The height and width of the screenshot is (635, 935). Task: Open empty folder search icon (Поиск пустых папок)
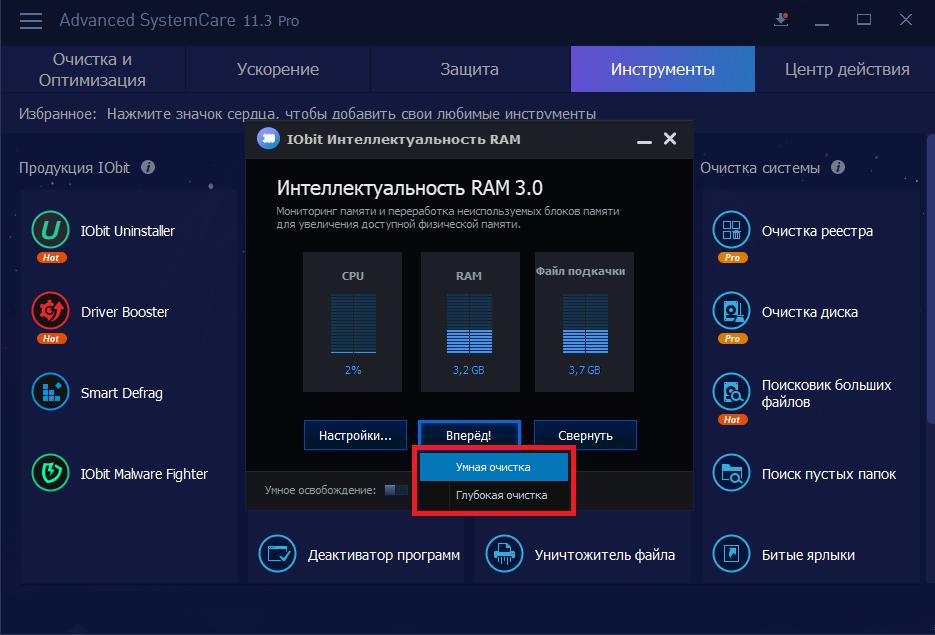731,473
